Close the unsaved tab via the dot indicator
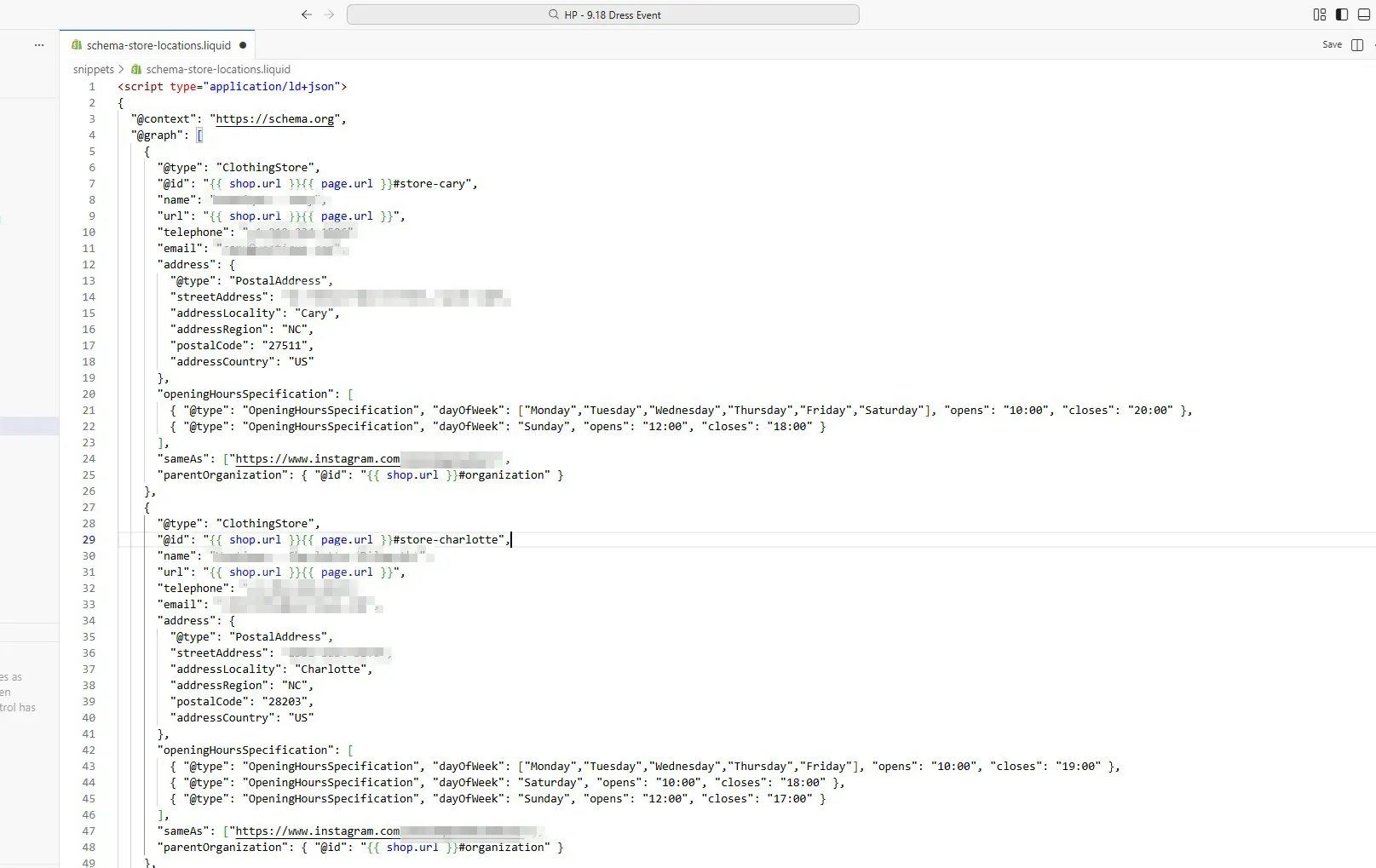1376x868 pixels. (x=243, y=45)
